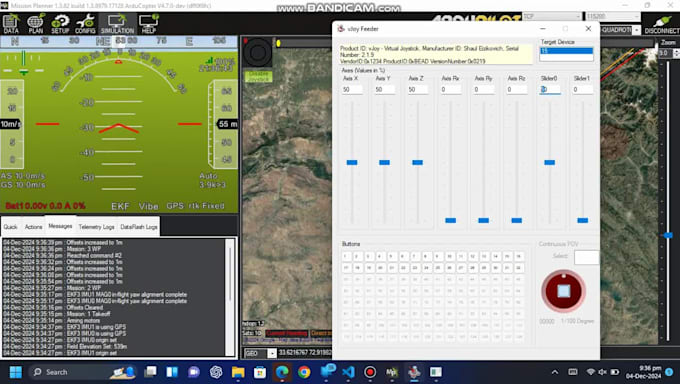
Task: Open the vJoy Feeder taskbar icon
Action: click(x=414, y=372)
